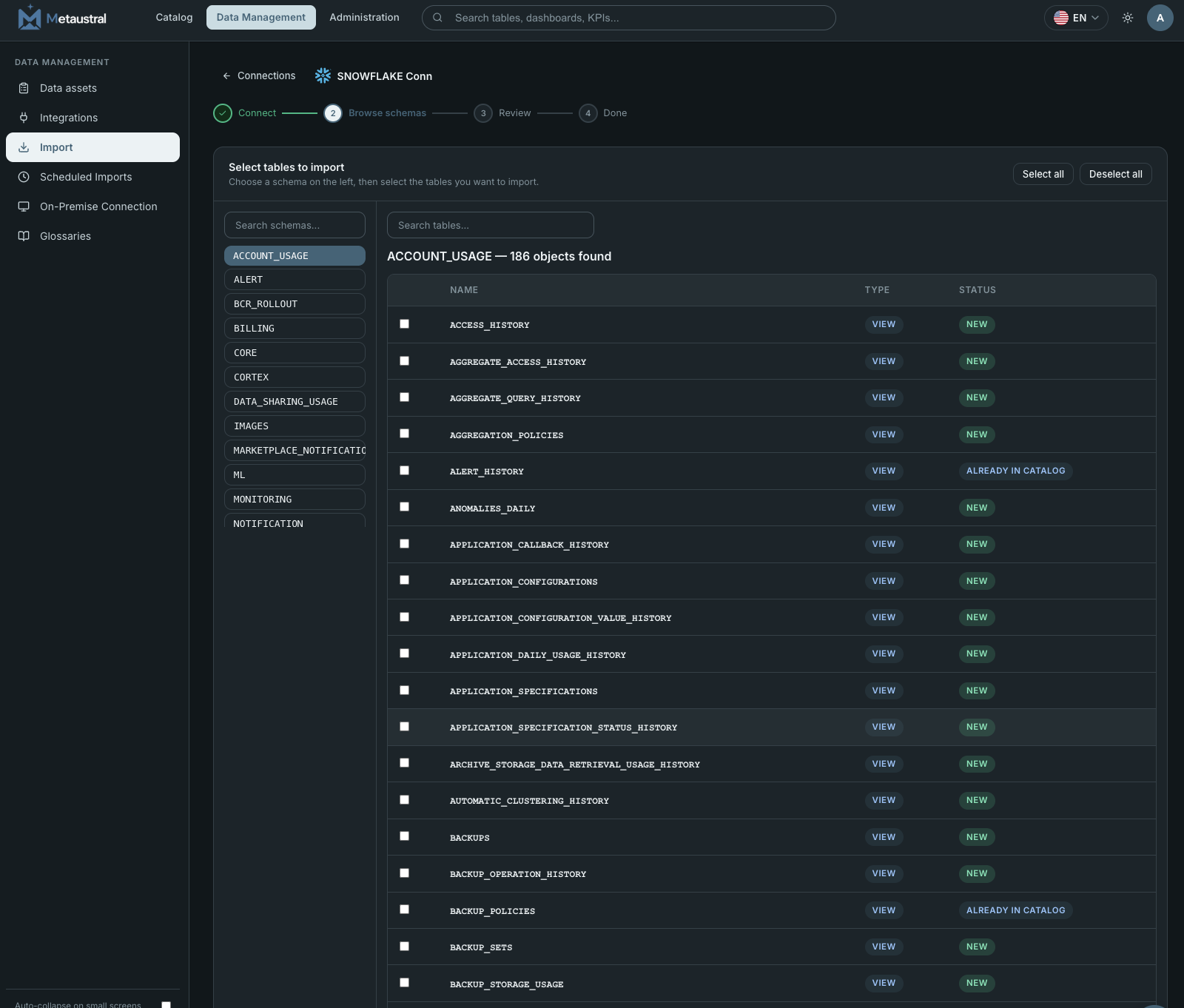Viewport: 1184px width, 1008px height.
Task: Select the CORTEX schema
Action: (295, 377)
